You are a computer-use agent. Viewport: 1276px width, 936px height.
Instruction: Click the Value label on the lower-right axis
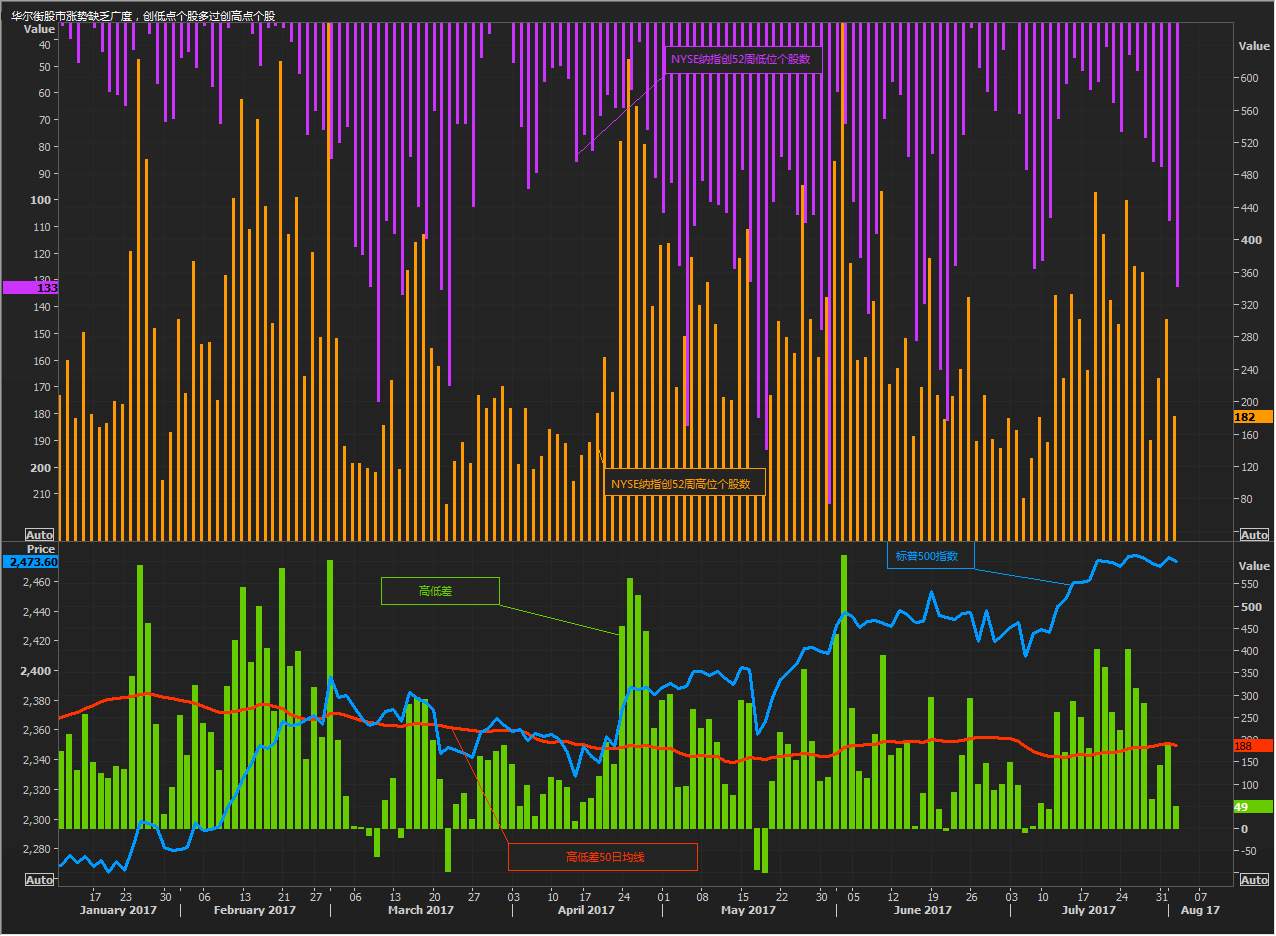click(1254, 565)
